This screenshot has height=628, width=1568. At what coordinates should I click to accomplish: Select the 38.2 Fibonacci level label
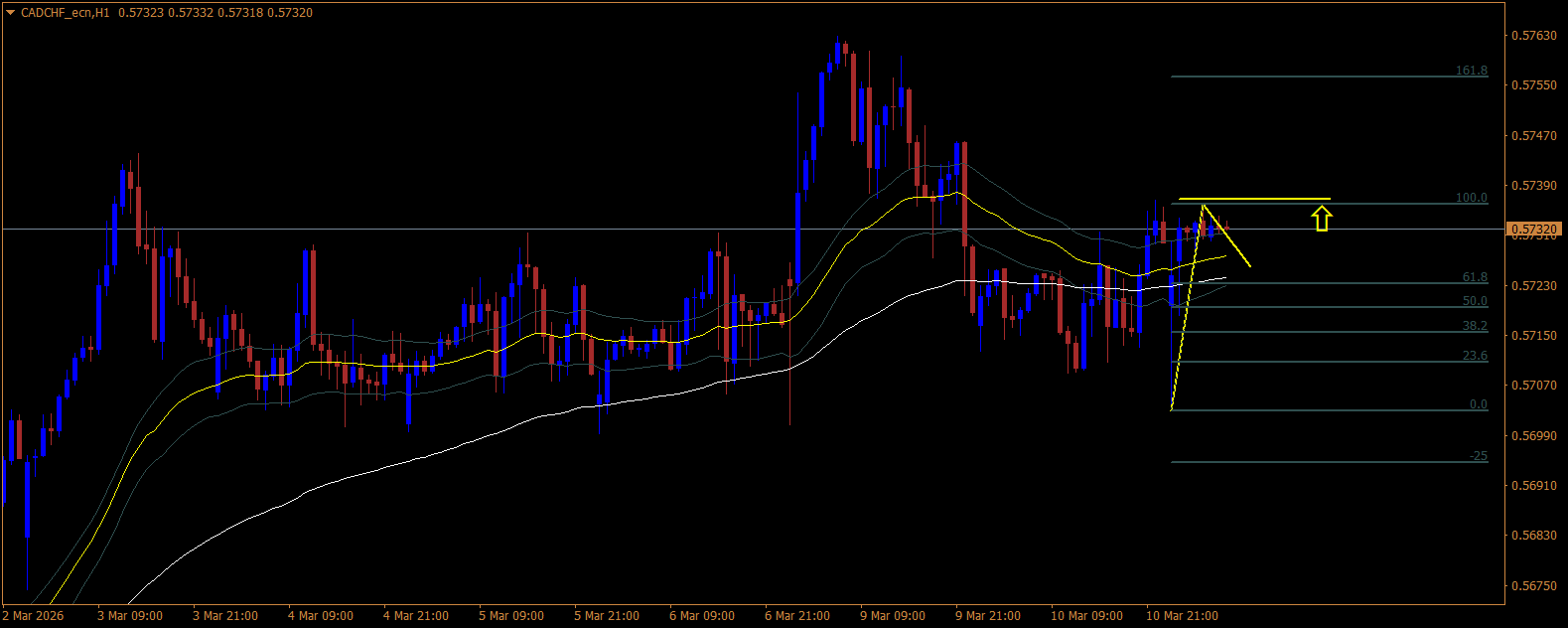(x=1475, y=326)
